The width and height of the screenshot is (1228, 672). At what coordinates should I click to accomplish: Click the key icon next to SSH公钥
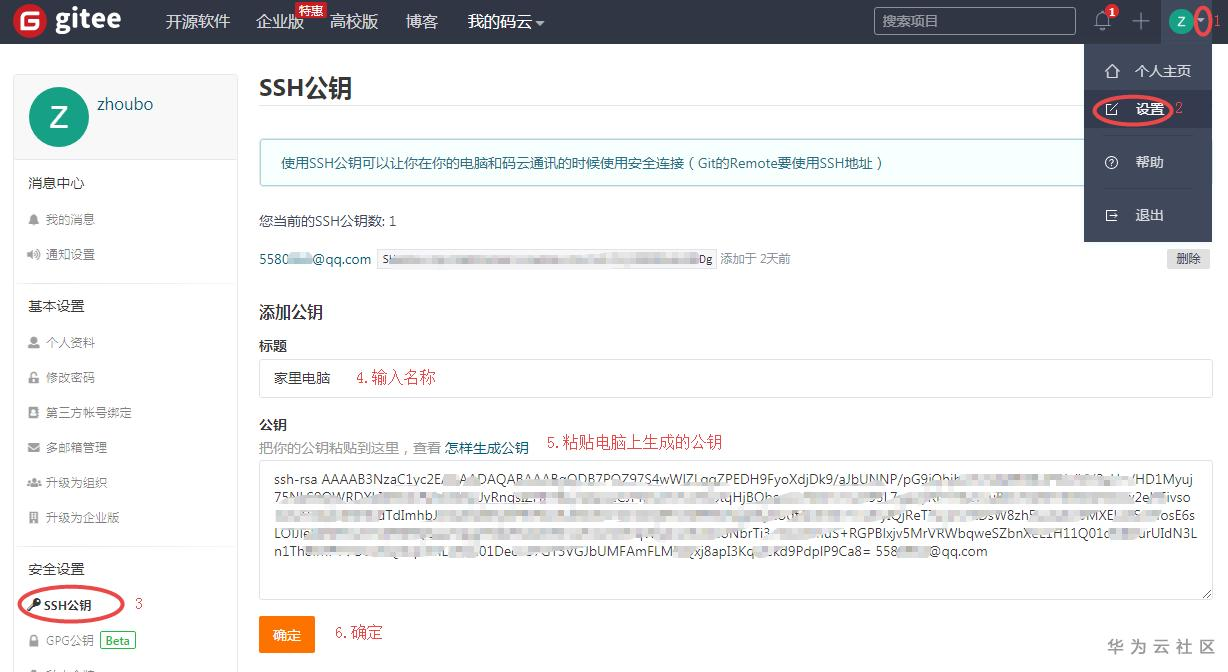pos(34,605)
